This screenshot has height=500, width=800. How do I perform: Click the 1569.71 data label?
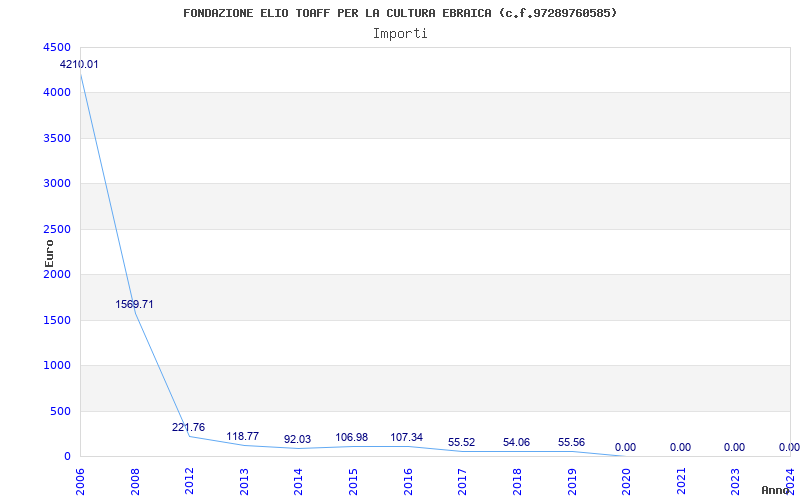[134, 305]
